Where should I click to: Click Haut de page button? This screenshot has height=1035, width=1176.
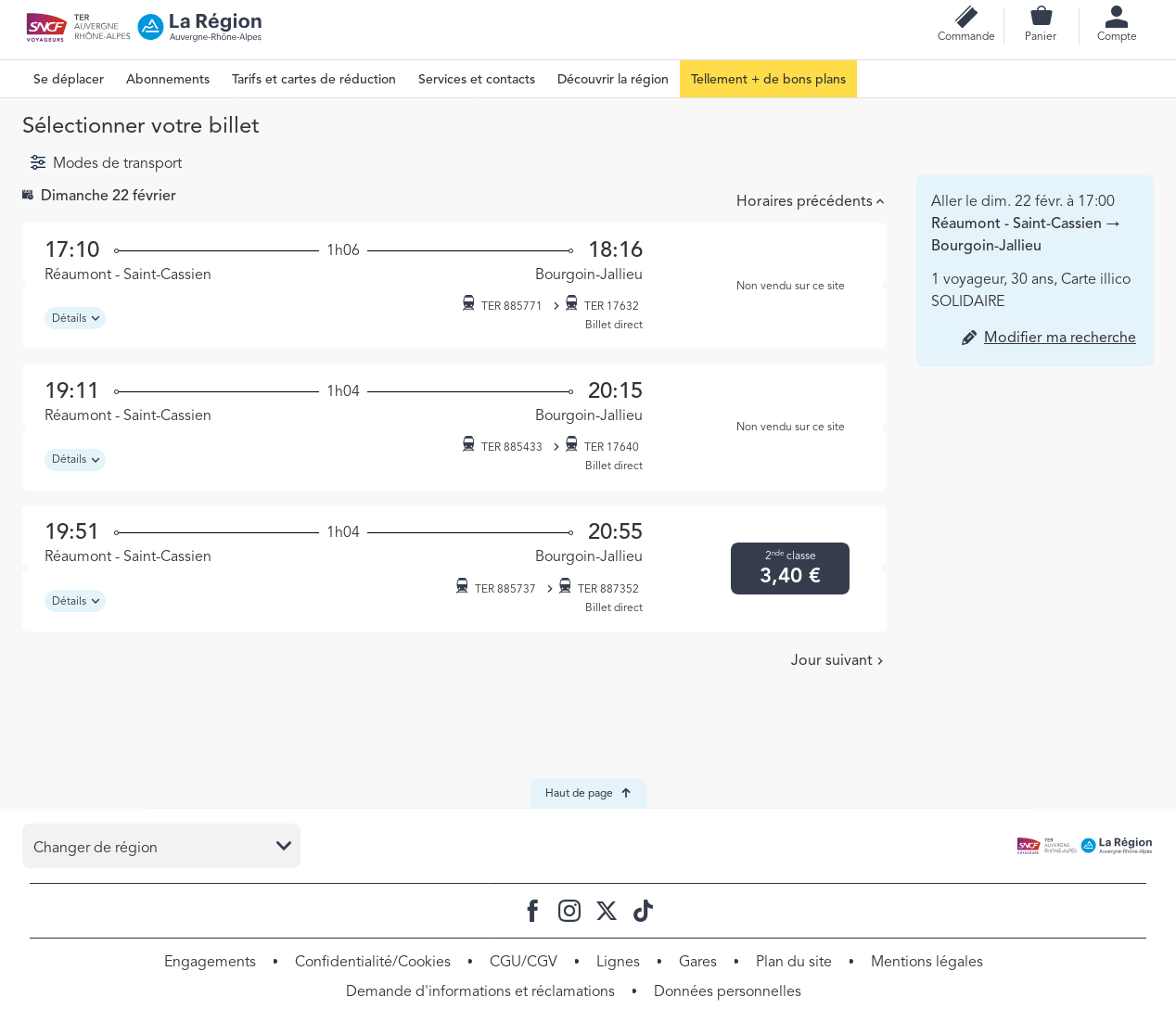[588, 793]
